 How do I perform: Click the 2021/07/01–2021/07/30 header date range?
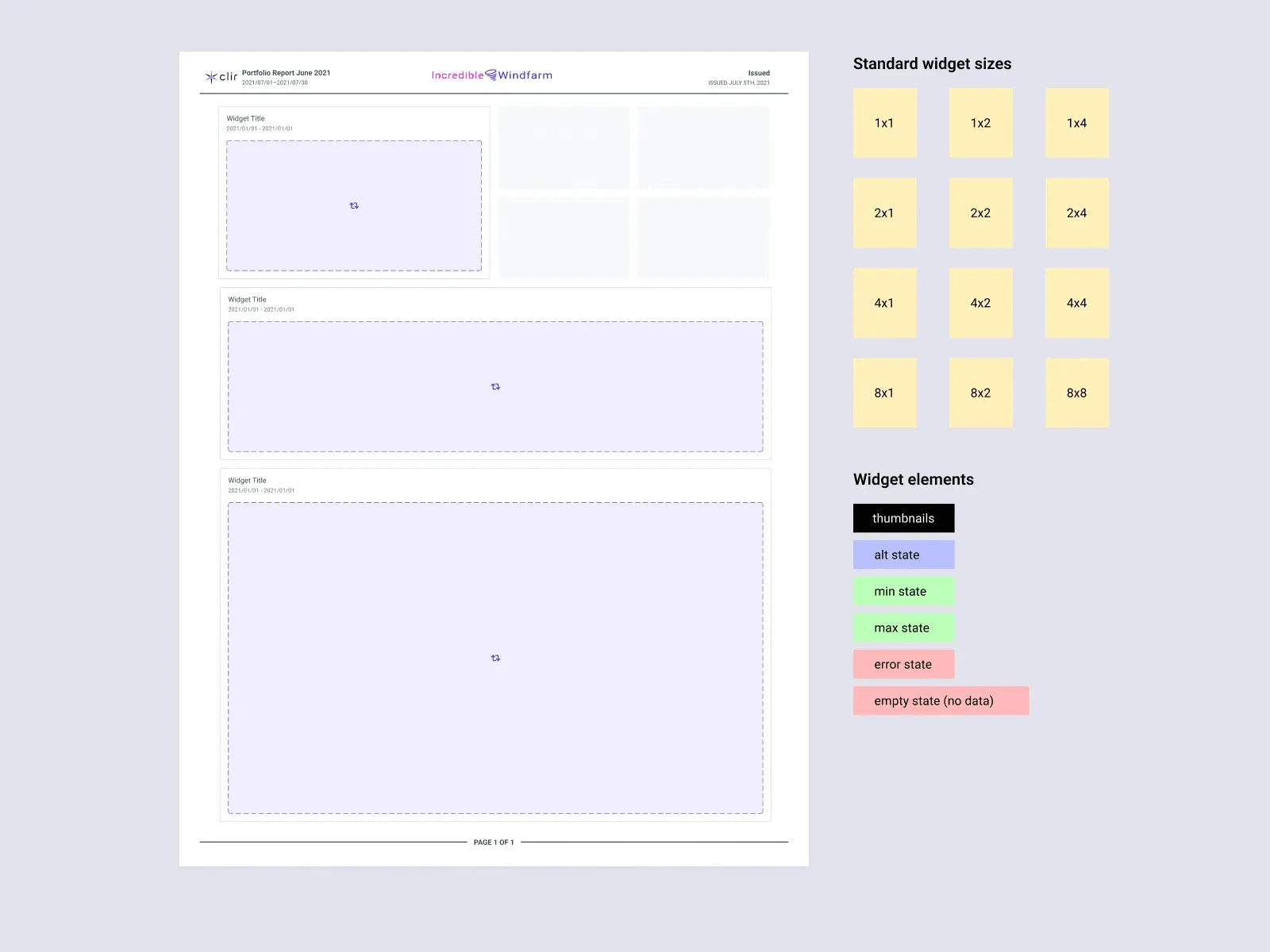pyautogui.click(x=275, y=83)
